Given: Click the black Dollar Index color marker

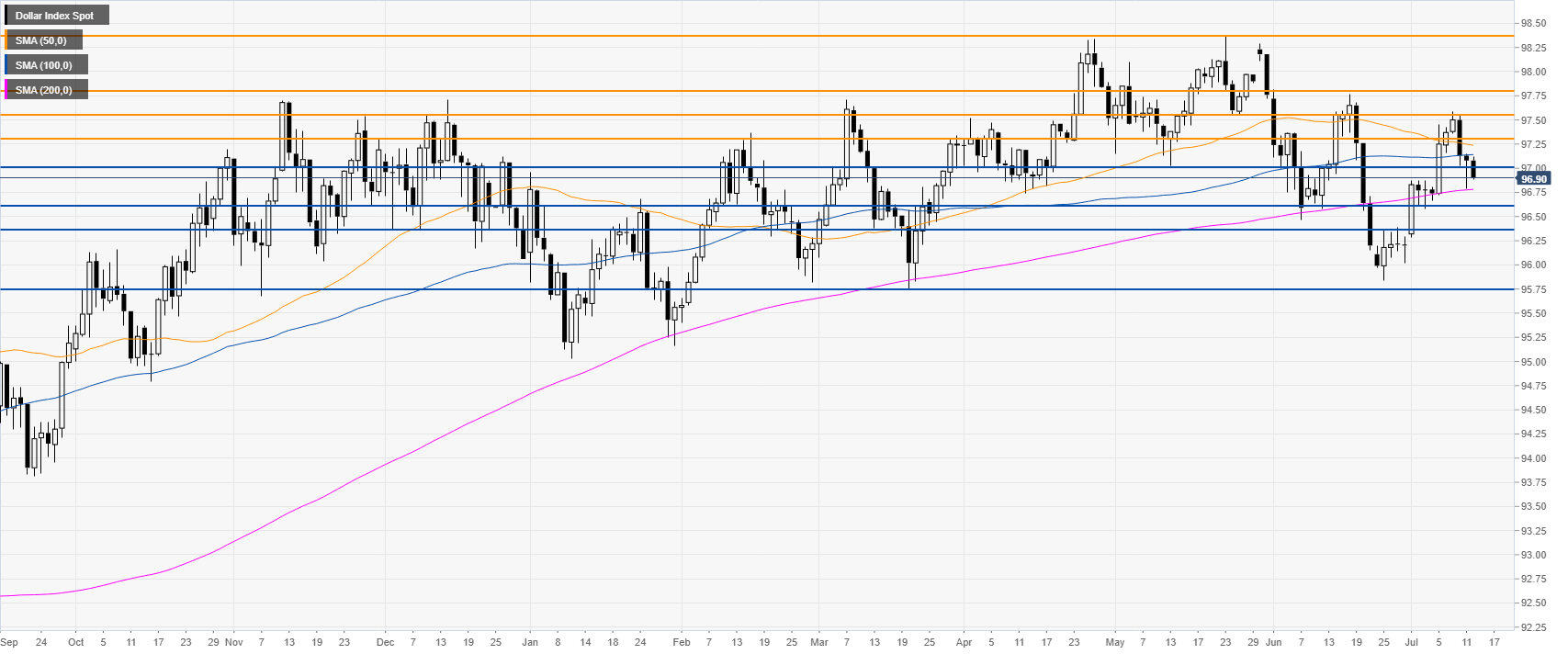Looking at the screenshot, I should (x=6, y=16).
